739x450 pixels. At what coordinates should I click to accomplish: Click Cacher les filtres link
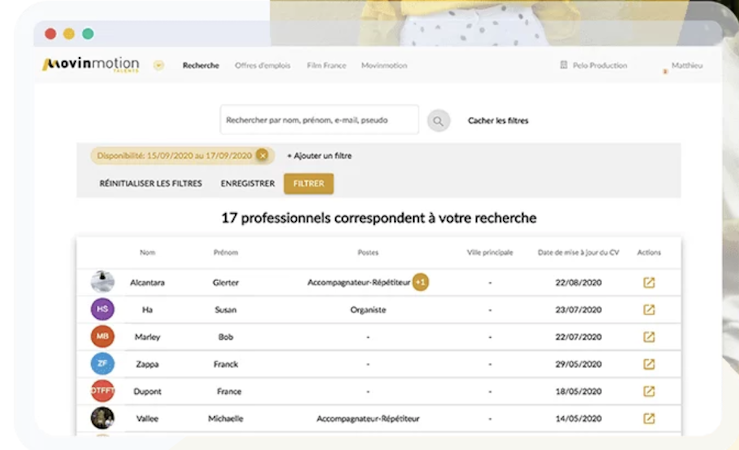(498, 121)
